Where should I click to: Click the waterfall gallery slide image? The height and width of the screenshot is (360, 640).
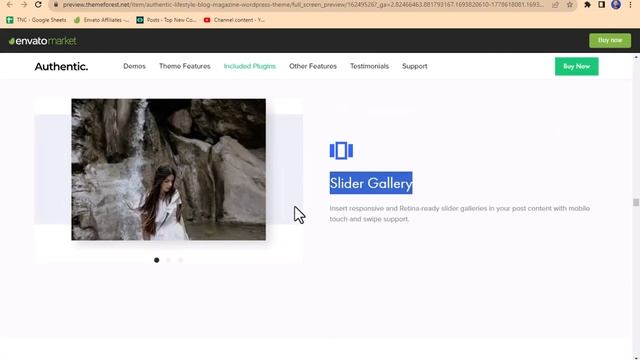click(169, 169)
